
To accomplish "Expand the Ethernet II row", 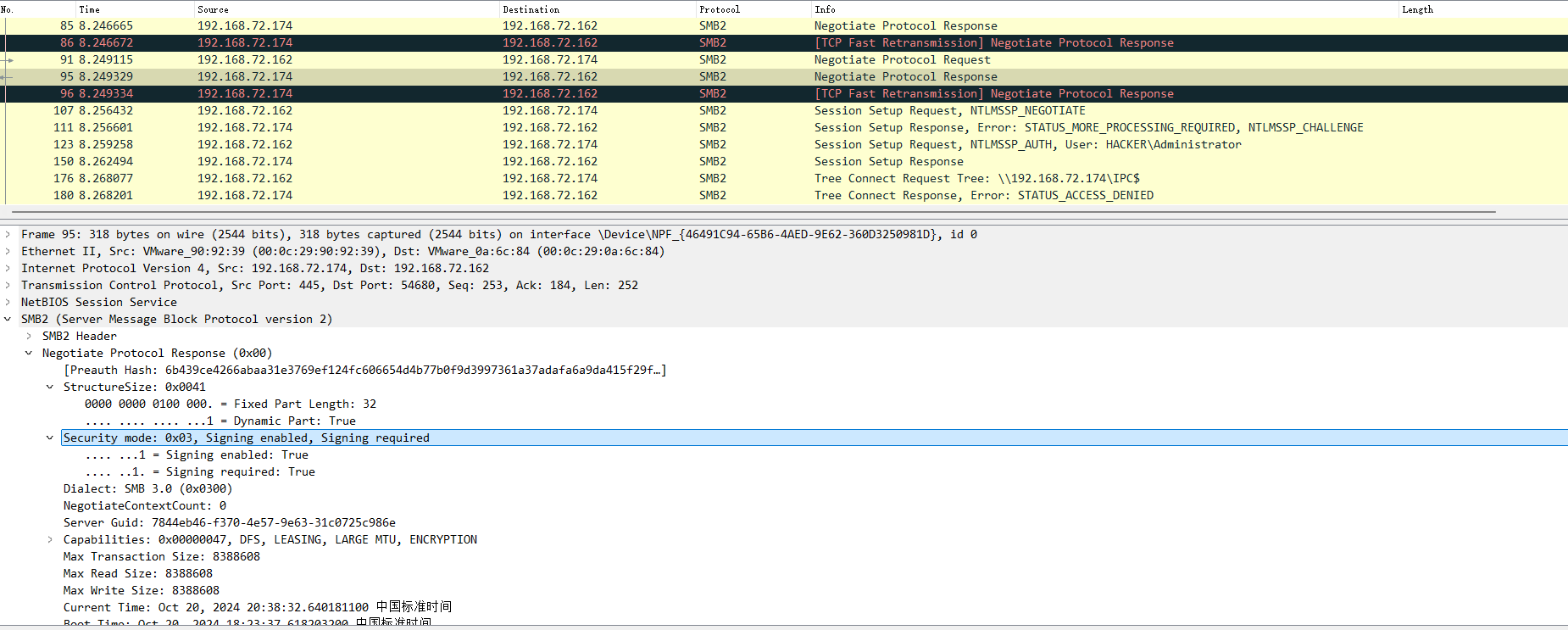I will point(8,252).
